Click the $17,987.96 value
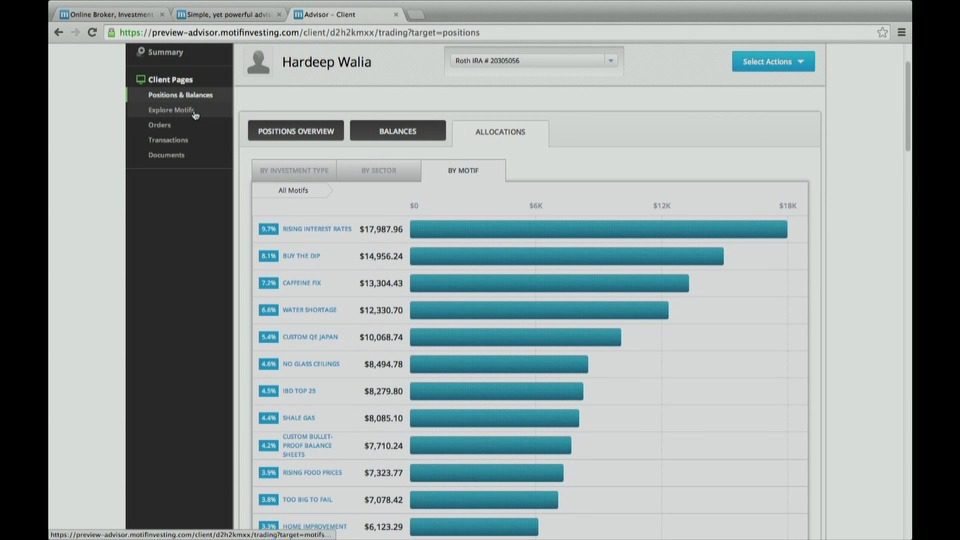The image size is (960, 540). (381, 230)
